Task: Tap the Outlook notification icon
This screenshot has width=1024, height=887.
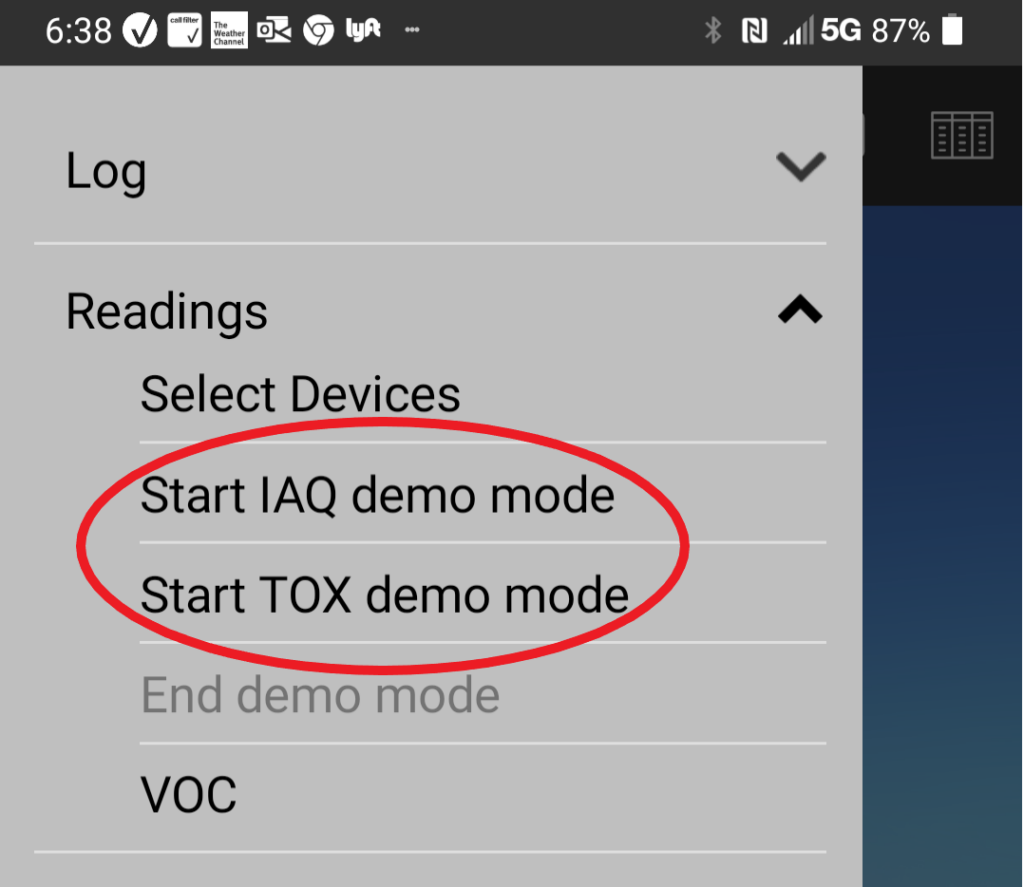Action: click(274, 30)
